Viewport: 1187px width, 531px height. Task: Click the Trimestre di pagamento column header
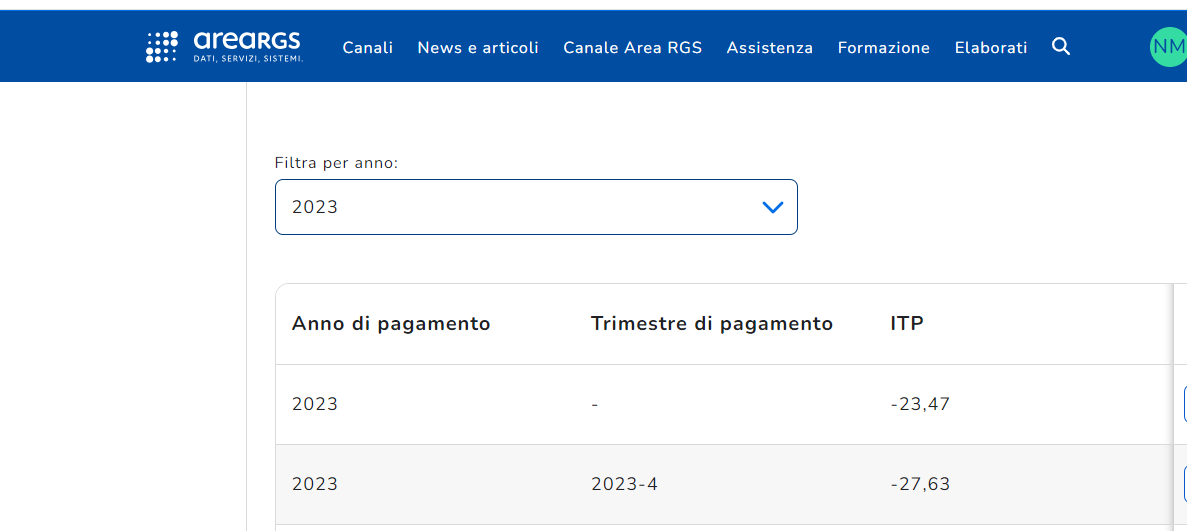pyautogui.click(x=711, y=324)
